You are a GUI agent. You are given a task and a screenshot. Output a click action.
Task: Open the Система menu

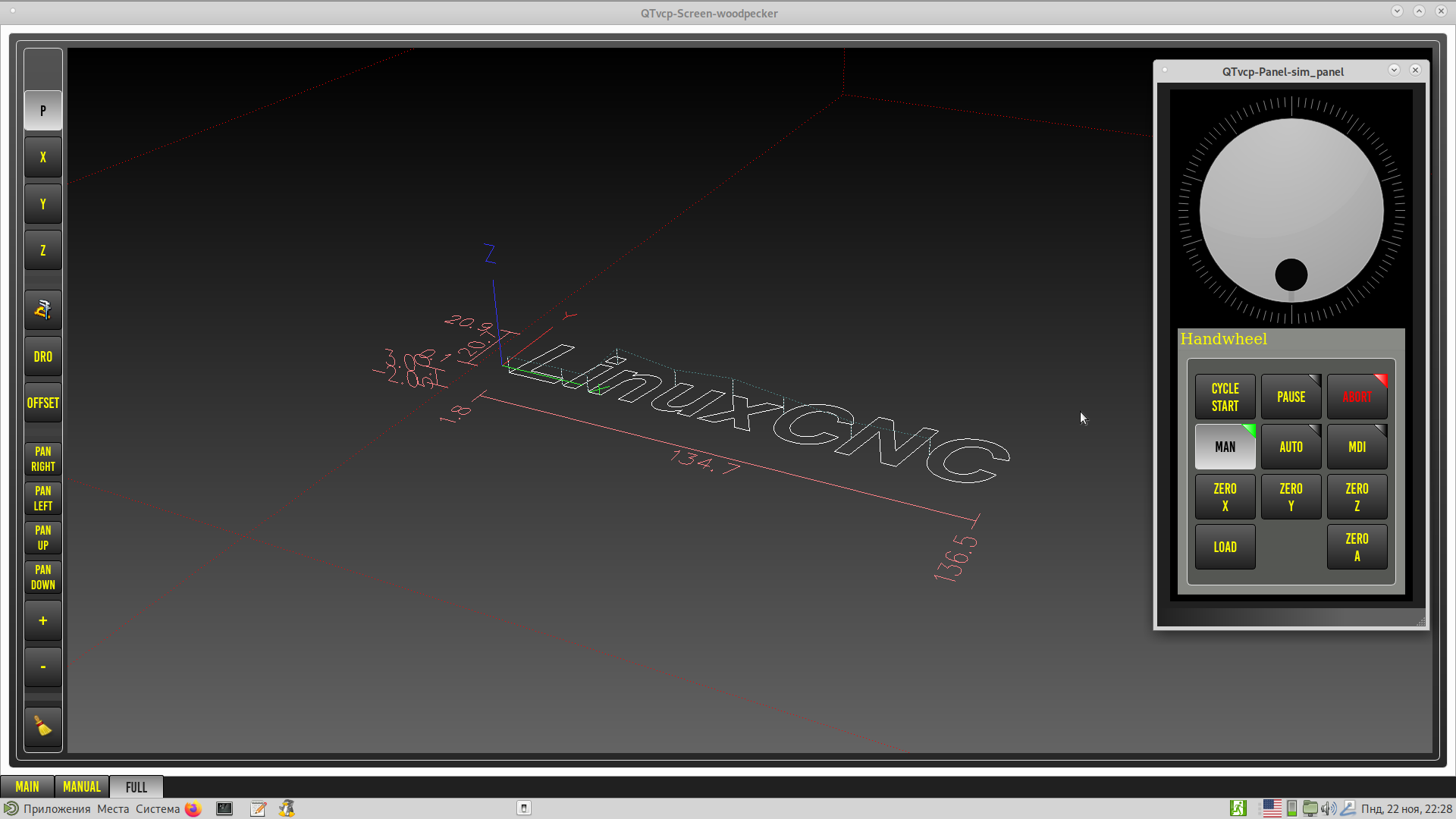click(x=158, y=808)
